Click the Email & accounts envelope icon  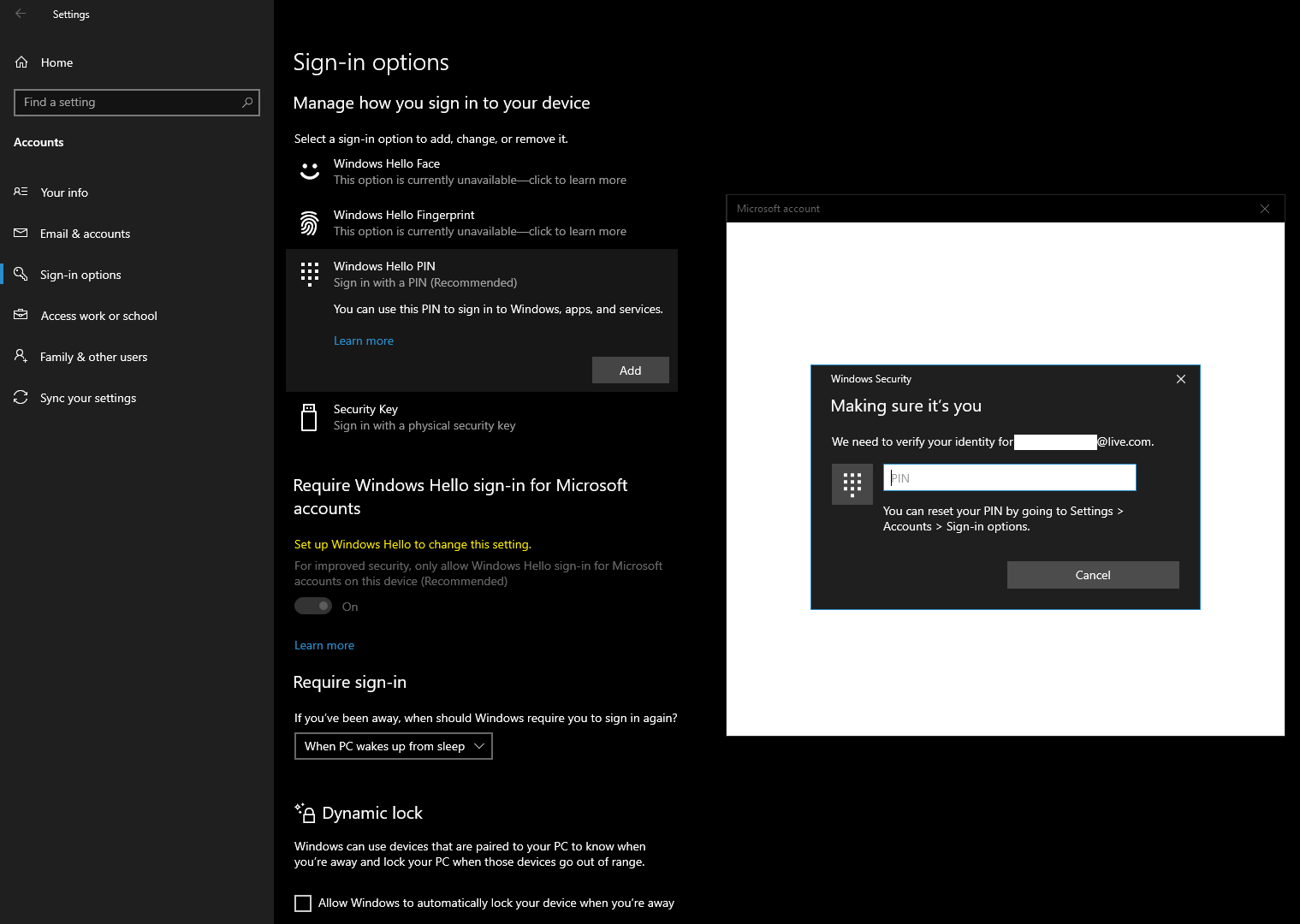[x=21, y=233]
